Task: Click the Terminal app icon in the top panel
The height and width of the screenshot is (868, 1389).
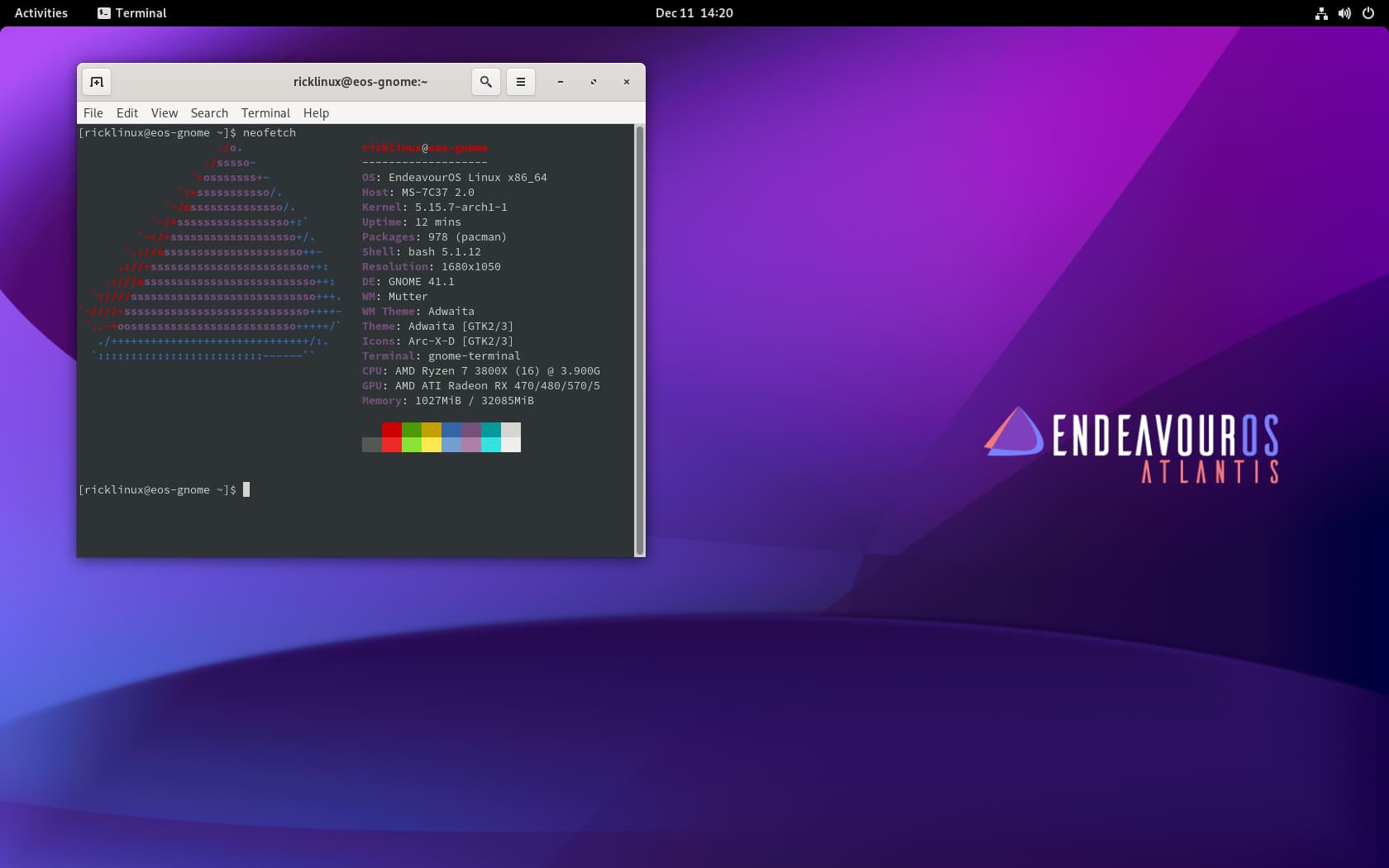Action: 103,12
